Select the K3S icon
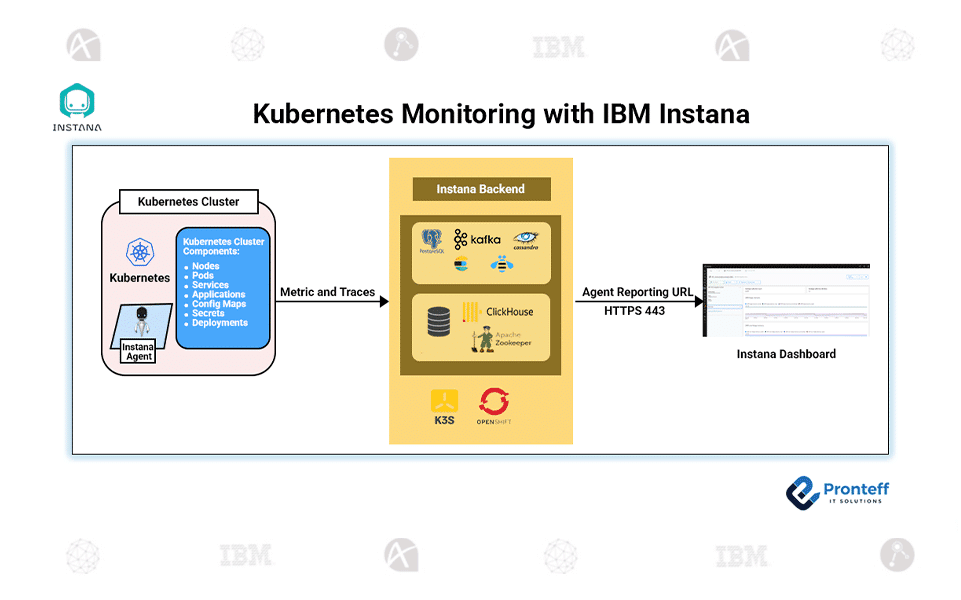 [x=444, y=406]
